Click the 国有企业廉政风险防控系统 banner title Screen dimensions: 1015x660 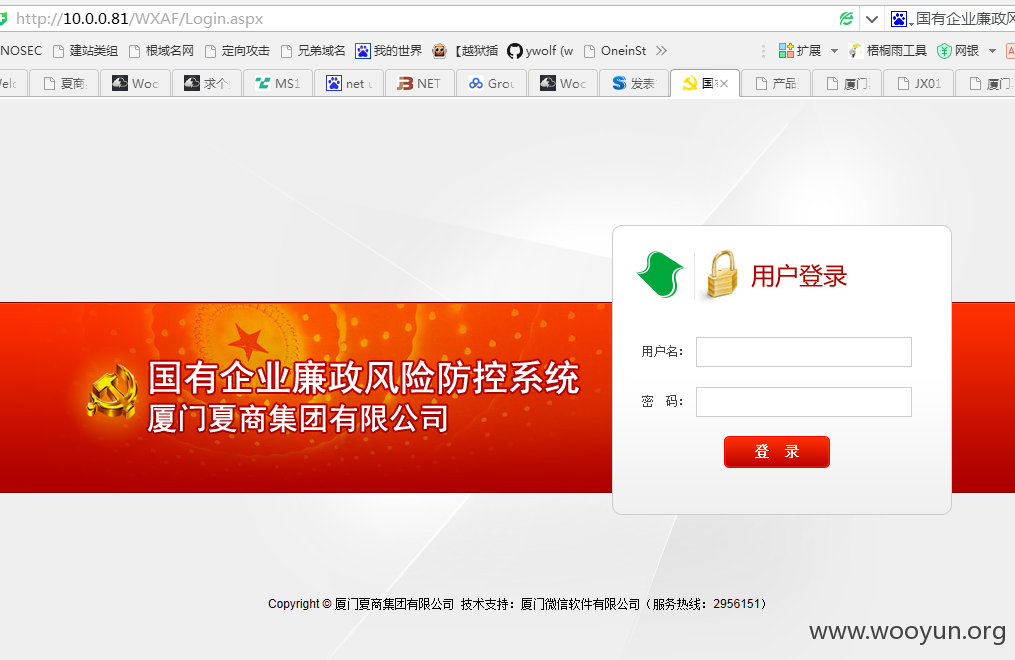tap(364, 377)
